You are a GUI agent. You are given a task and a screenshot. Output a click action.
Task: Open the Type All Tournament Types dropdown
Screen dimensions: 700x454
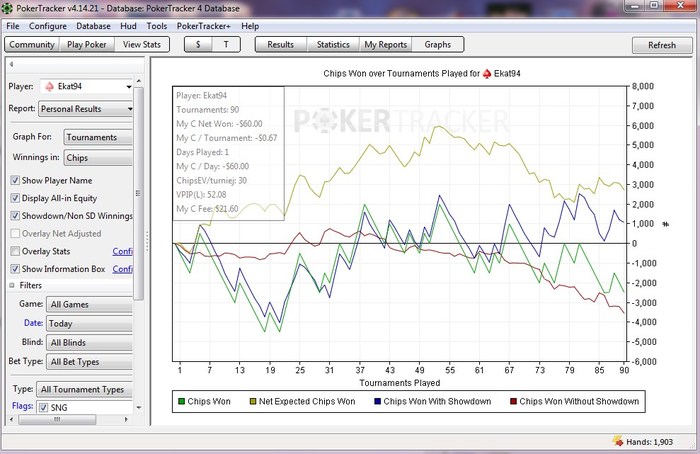click(x=85, y=389)
